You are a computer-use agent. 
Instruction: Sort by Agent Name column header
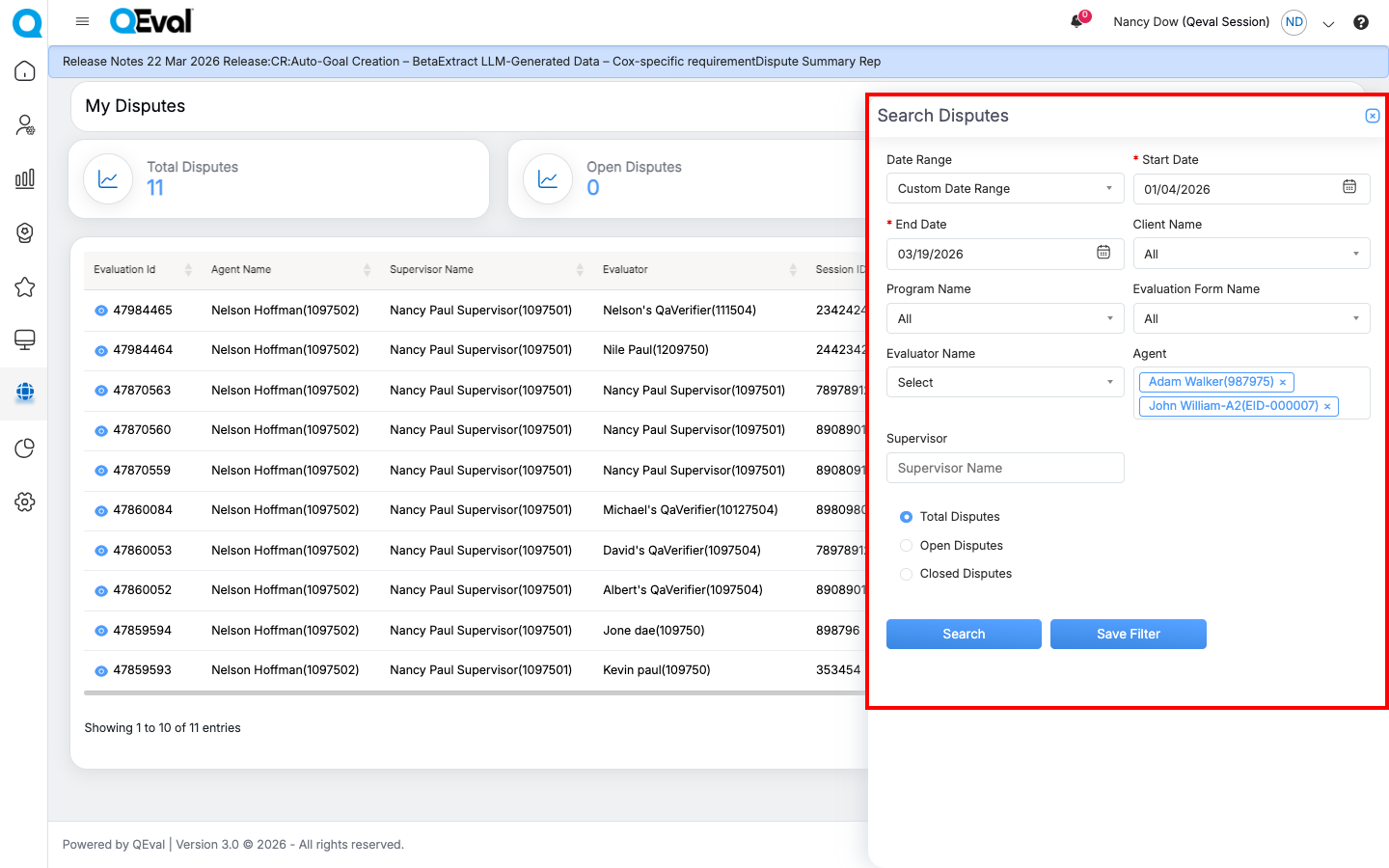[x=241, y=270]
